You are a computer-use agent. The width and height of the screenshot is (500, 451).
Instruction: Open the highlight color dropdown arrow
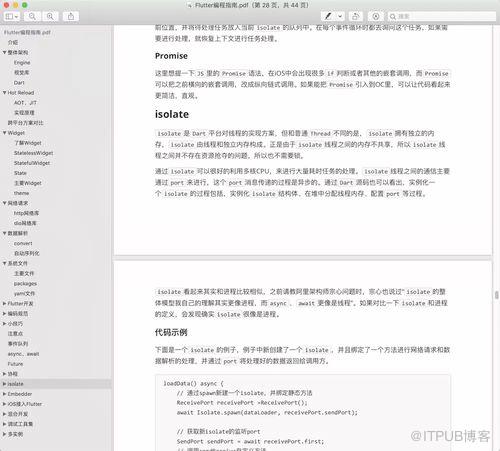(x=340, y=16)
